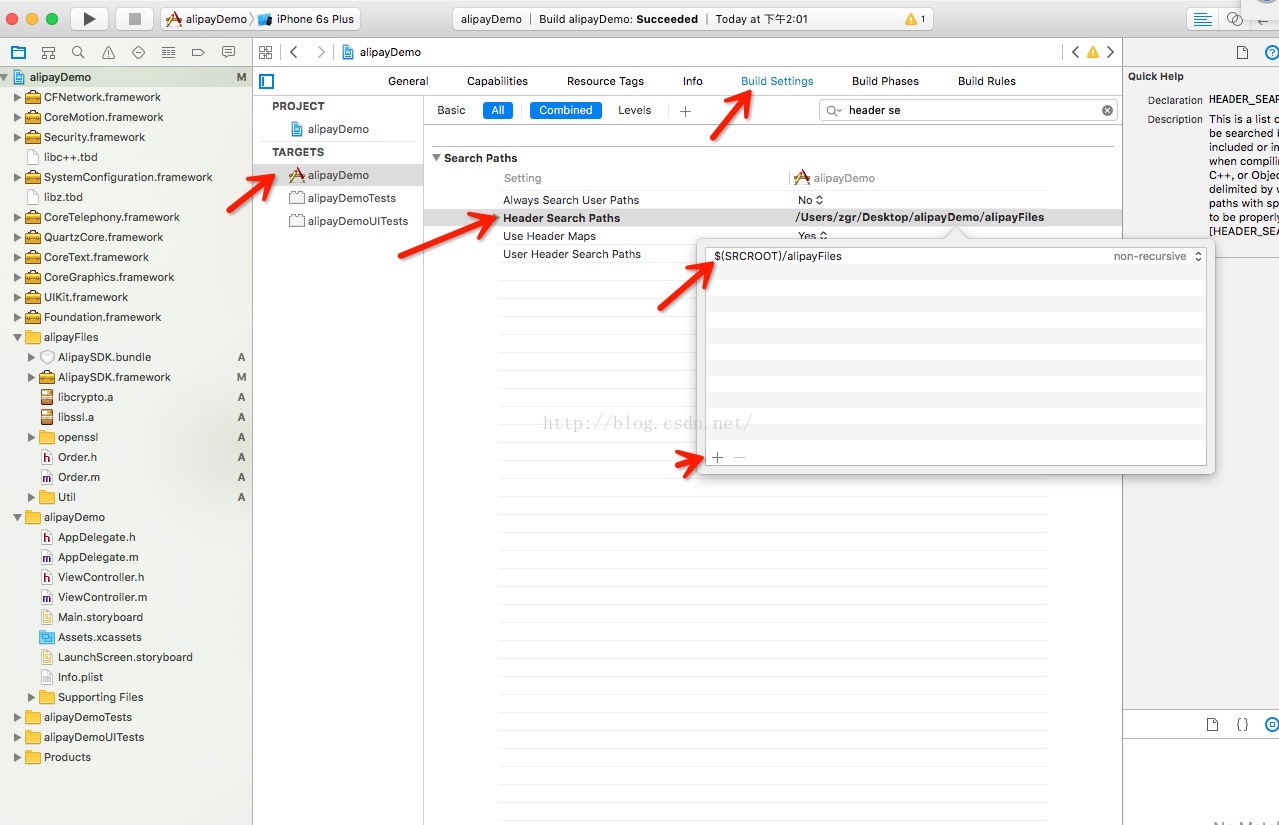Select the standard editor button
Screen dimensions: 1279x825
coord(1202,19)
